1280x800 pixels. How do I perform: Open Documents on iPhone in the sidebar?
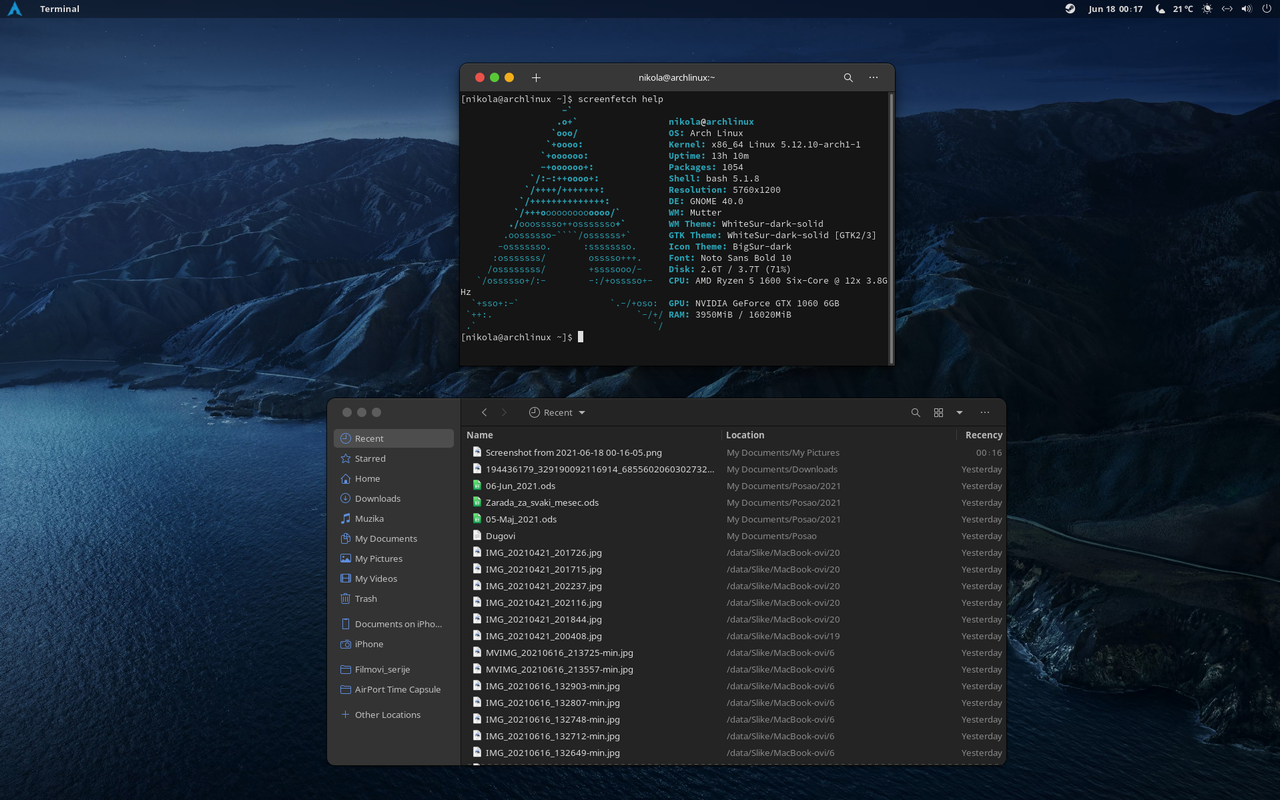394,624
